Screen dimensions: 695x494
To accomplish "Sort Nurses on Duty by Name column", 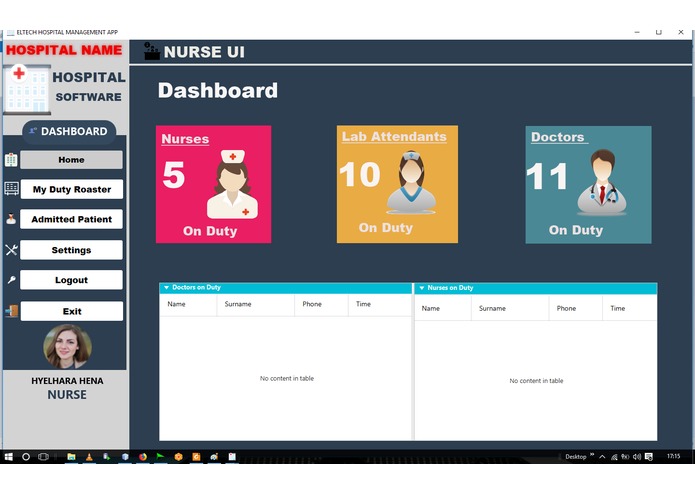I will pos(443,308).
